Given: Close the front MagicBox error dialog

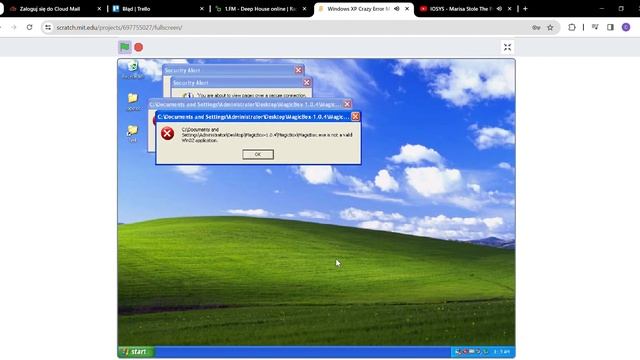Looking at the screenshot, I should pos(356,117).
